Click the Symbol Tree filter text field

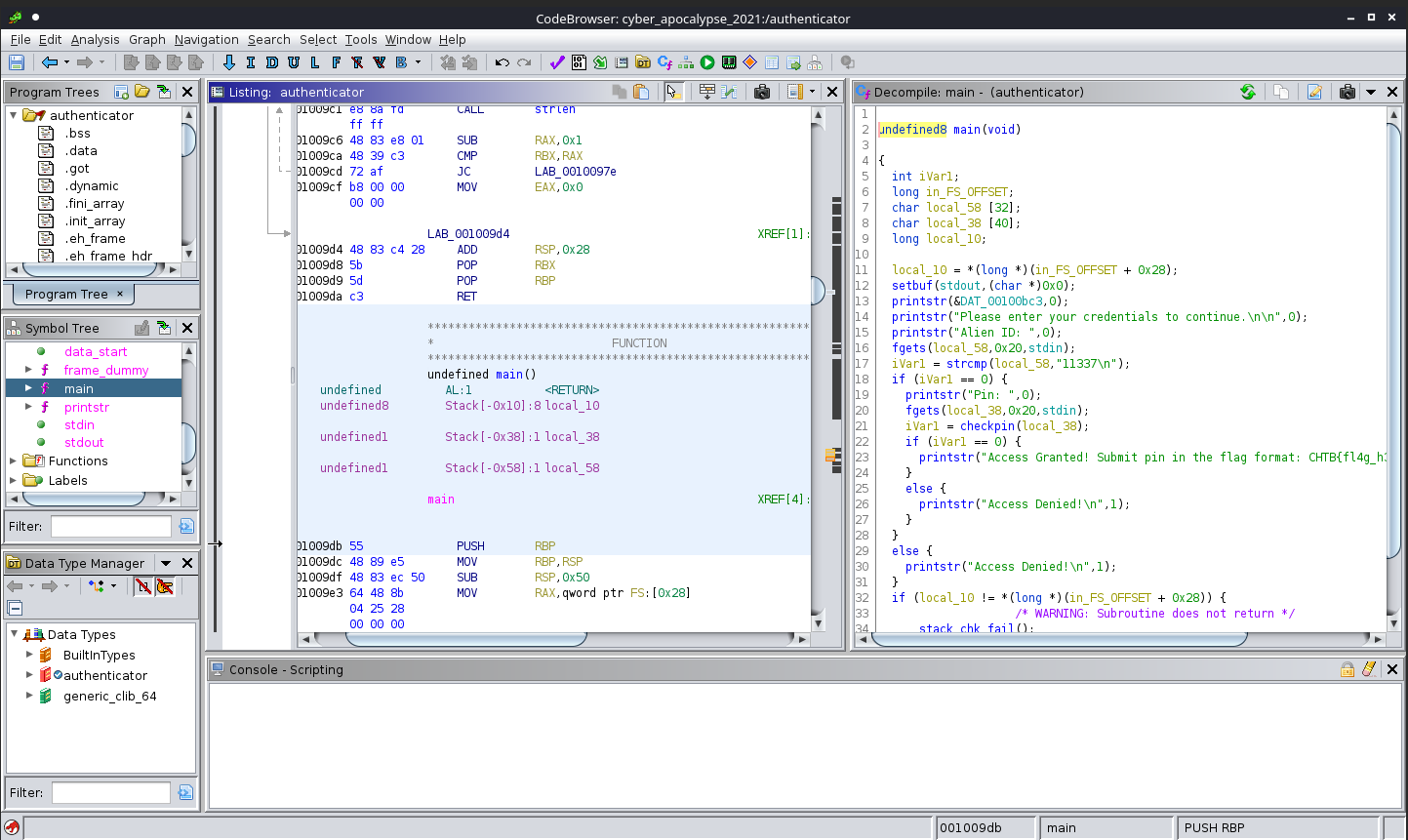point(111,526)
